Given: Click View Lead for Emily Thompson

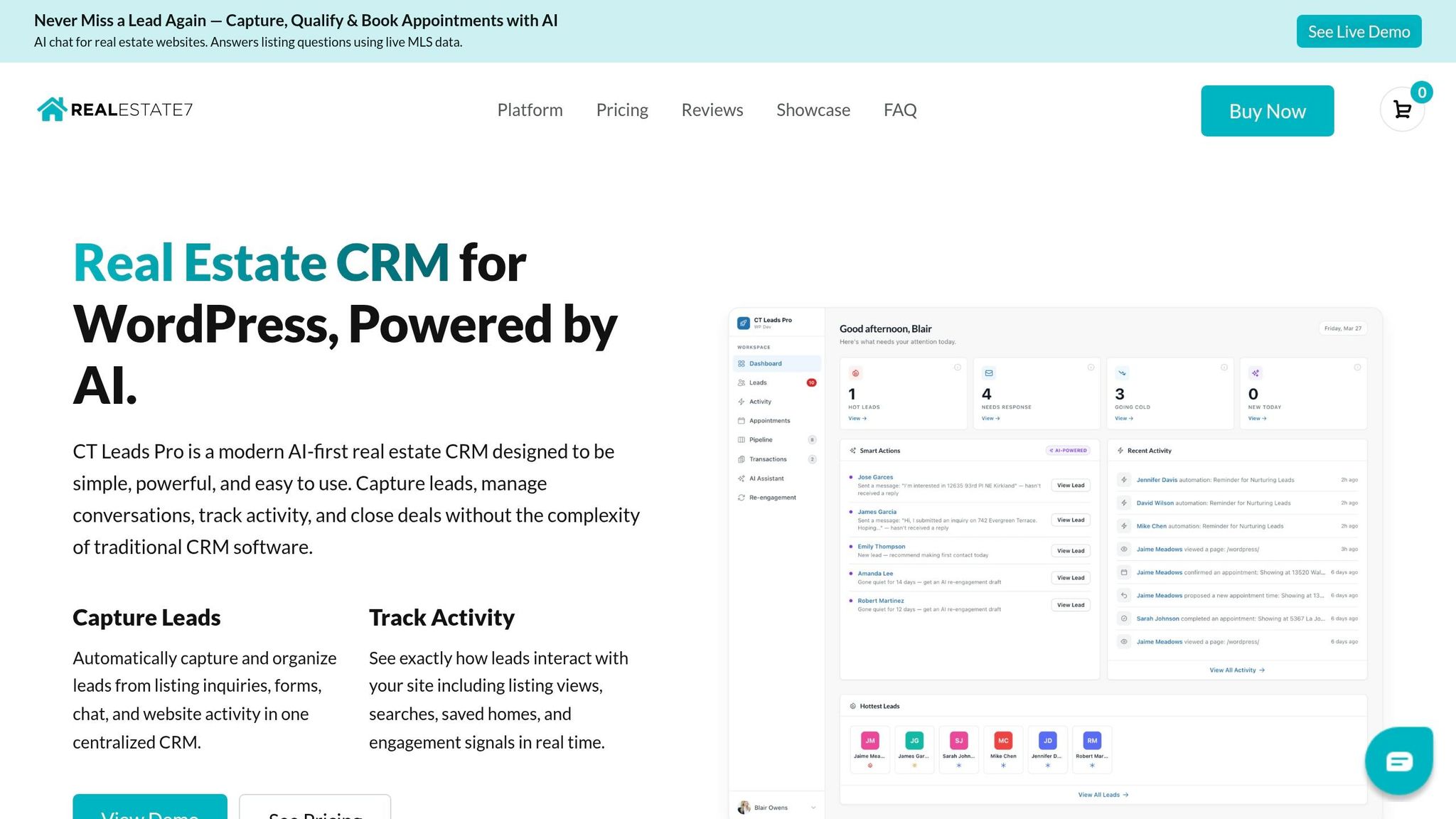Looking at the screenshot, I should pyautogui.click(x=1071, y=551).
